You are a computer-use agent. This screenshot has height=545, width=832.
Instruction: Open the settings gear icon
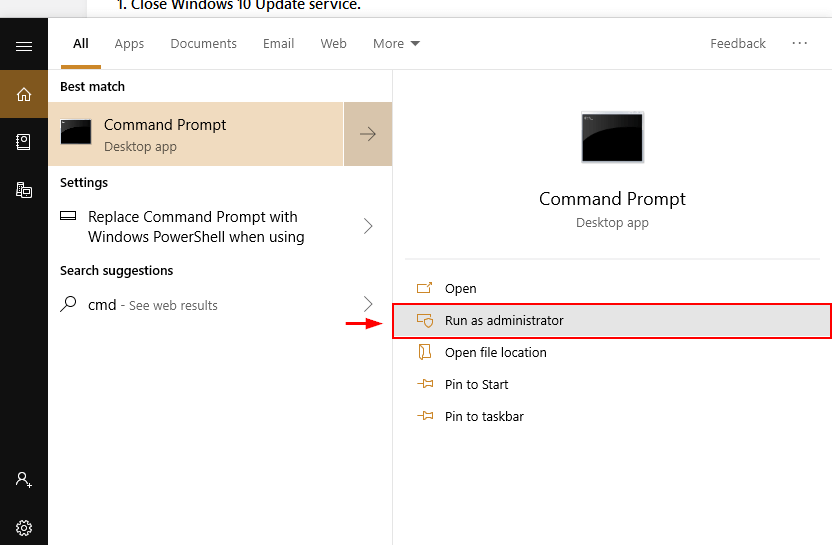tap(24, 528)
